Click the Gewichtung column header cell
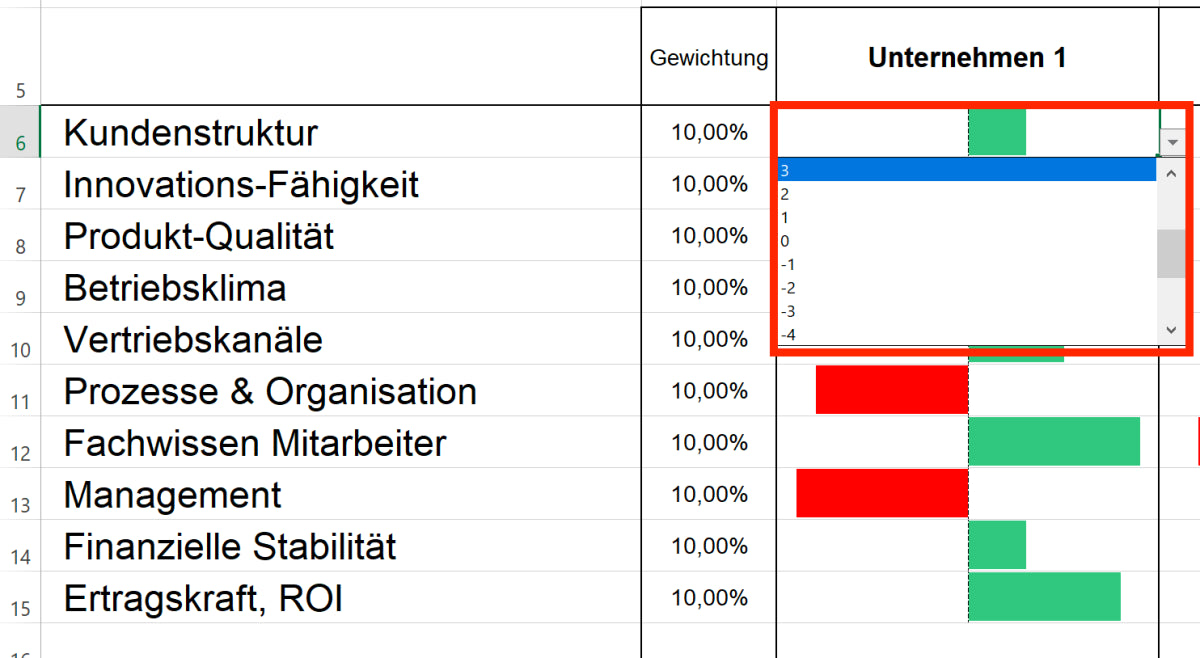Screen dimensions: 1200x658 [708, 57]
